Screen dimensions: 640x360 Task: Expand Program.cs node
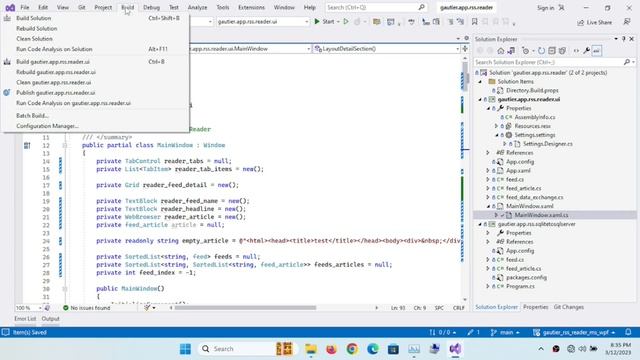pyautogui.click(x=488, y=287)
